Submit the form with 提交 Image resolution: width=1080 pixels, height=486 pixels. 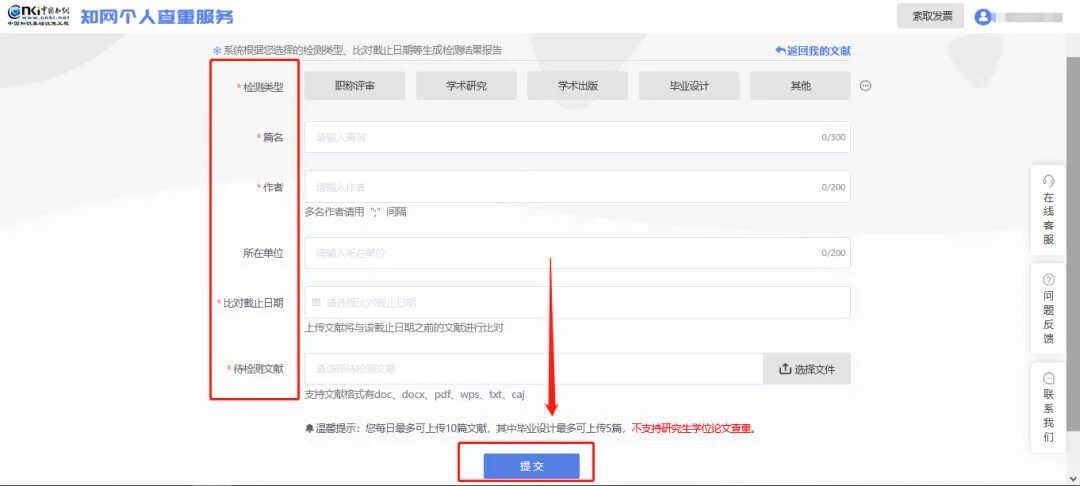(532, 466)
